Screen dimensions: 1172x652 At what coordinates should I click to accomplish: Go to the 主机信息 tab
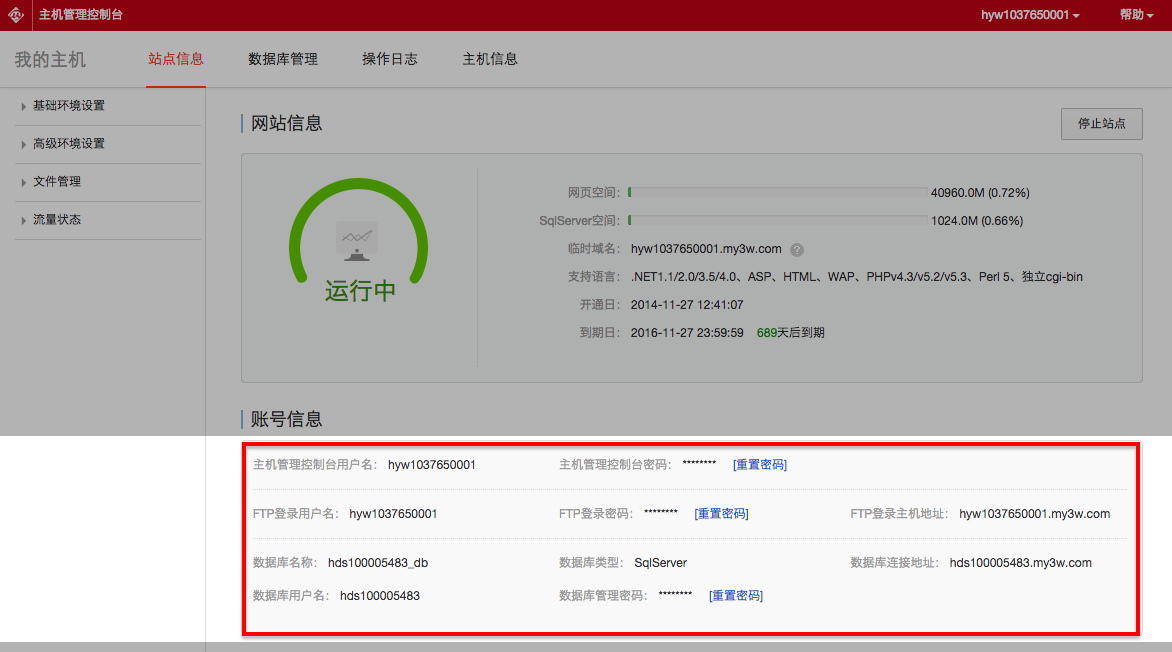[x=490, y=59]
